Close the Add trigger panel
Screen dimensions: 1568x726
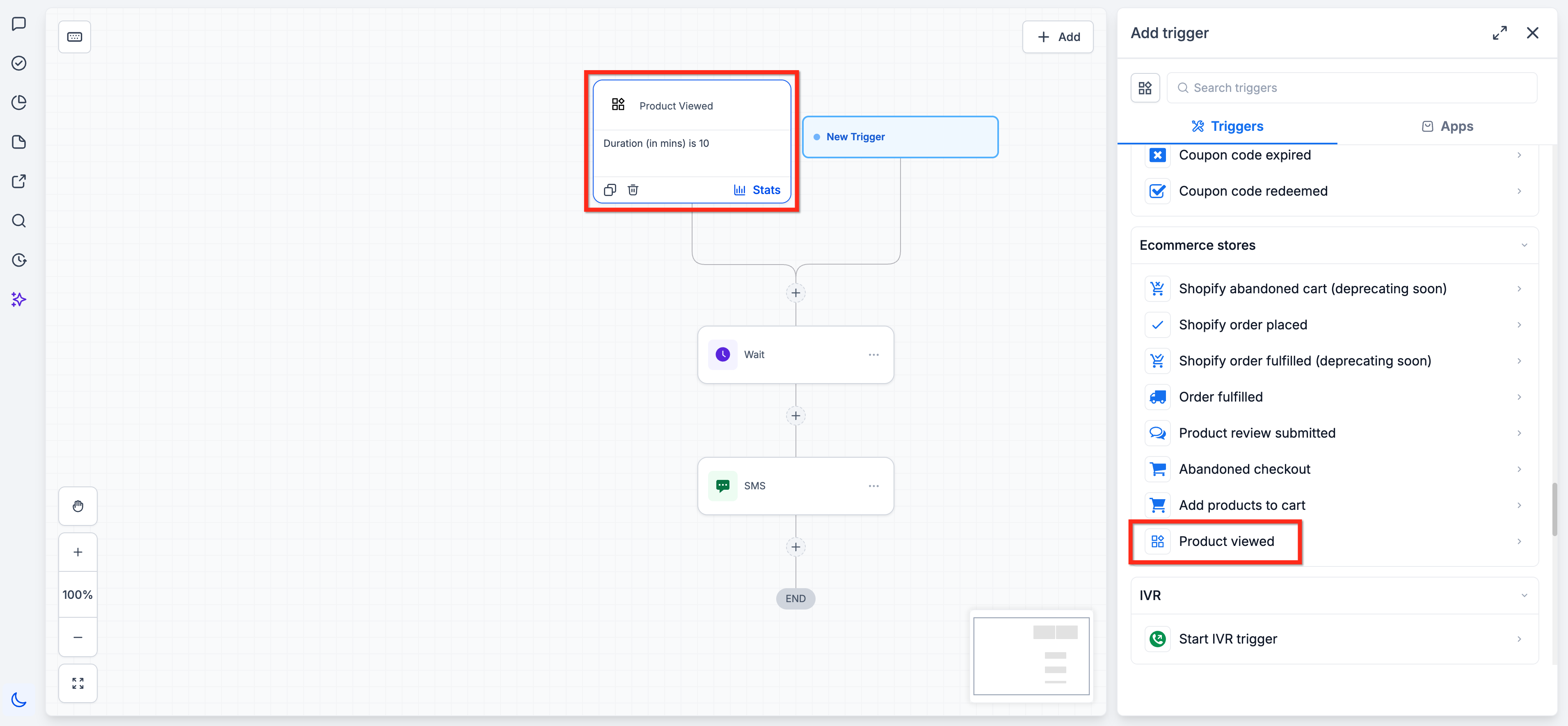pyautogui.click(x=1533, y=33)
